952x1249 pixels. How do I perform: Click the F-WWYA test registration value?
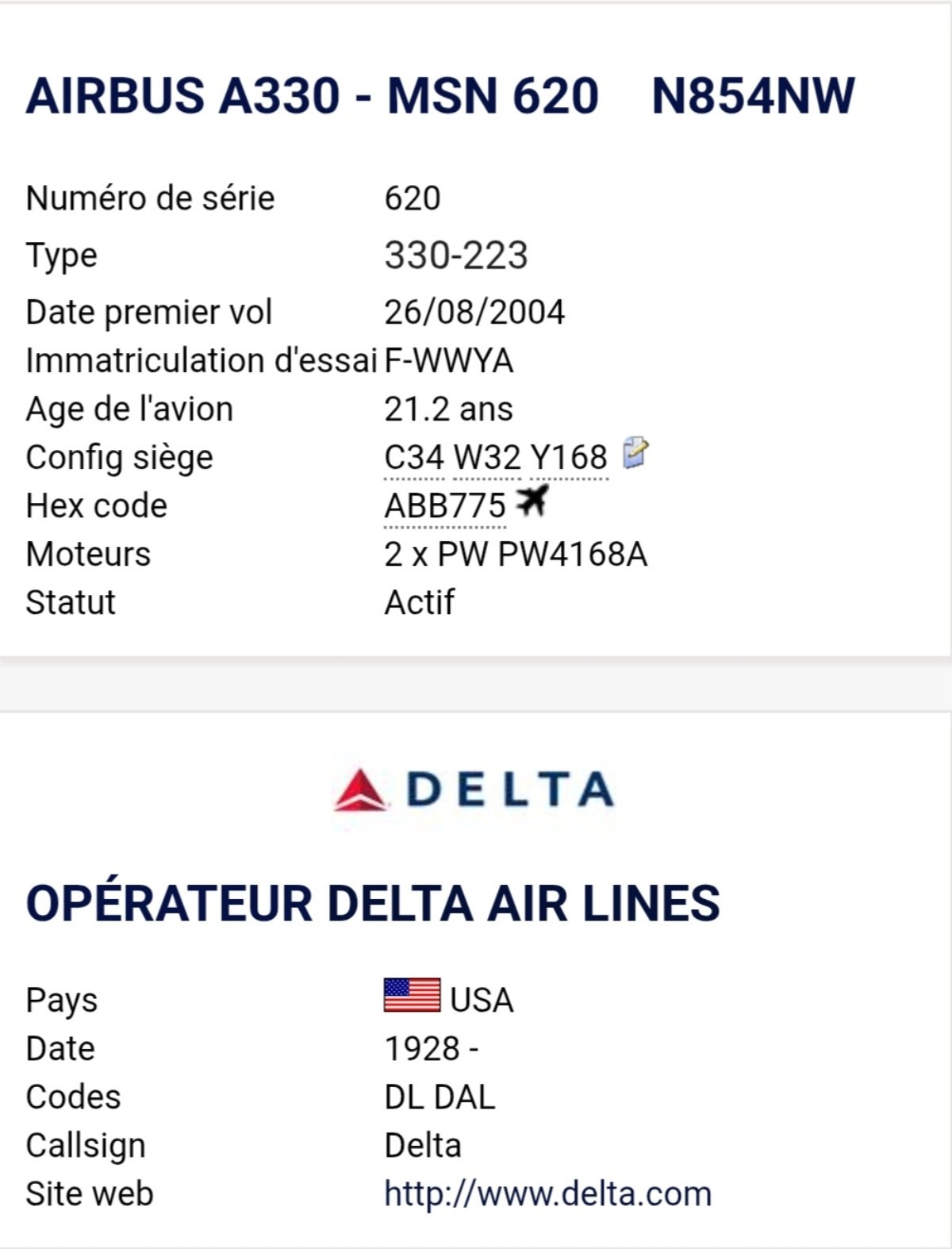[448, 361]
